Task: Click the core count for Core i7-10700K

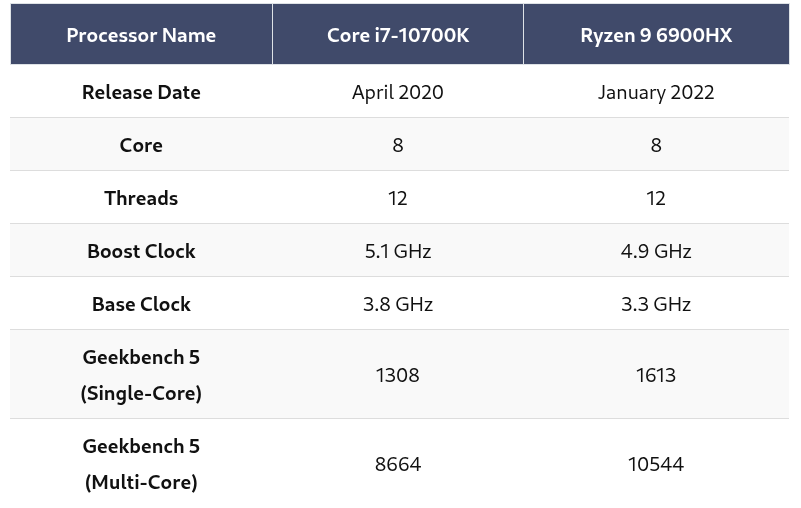Action: [x=398, y=145]
